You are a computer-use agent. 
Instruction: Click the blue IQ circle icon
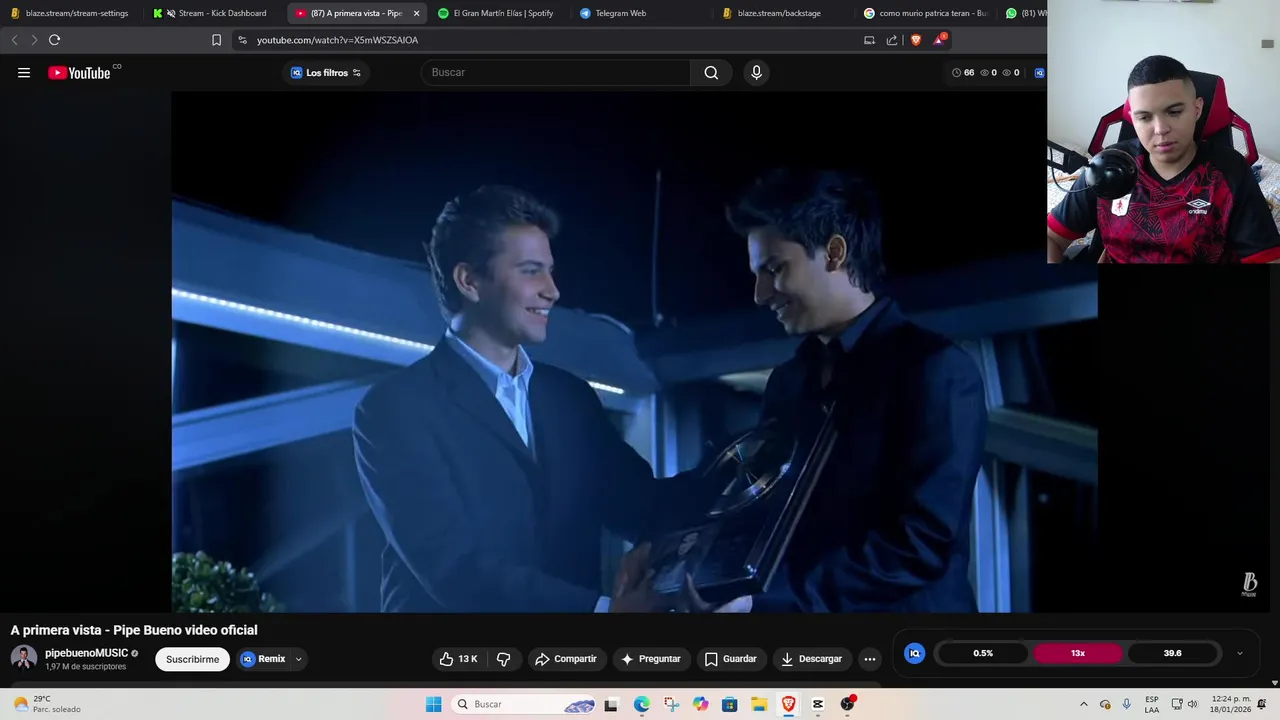[x=914, y=653]
